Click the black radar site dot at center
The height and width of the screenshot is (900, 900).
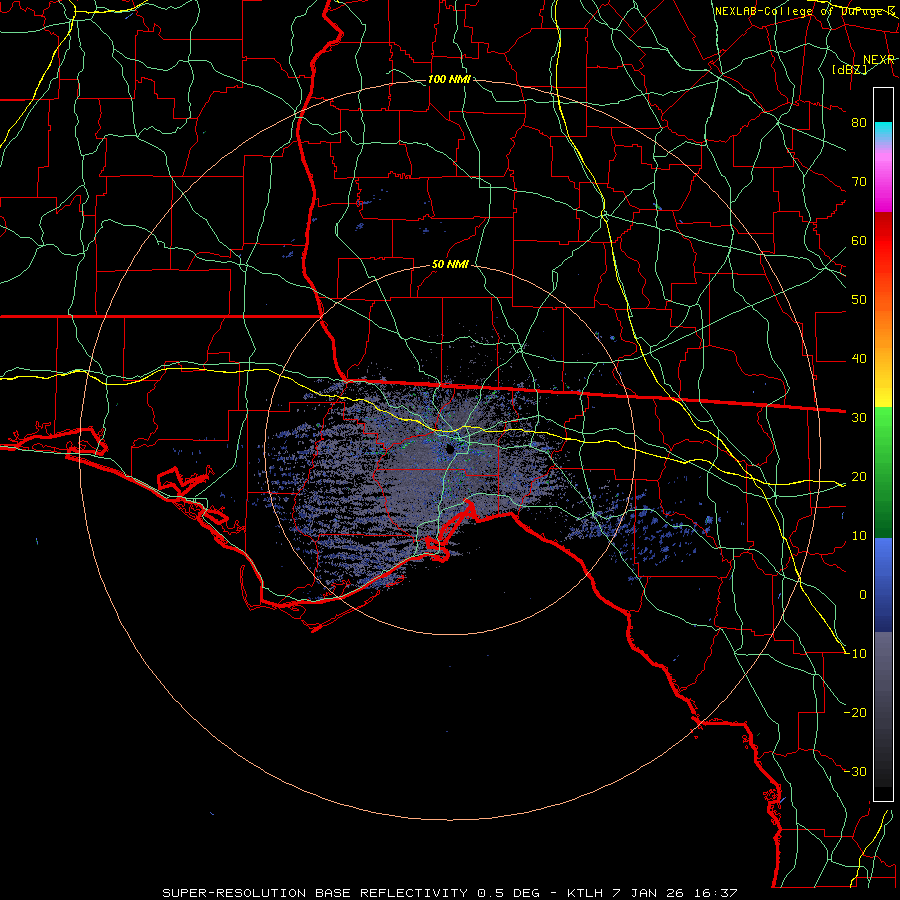[x=450, y=449]
